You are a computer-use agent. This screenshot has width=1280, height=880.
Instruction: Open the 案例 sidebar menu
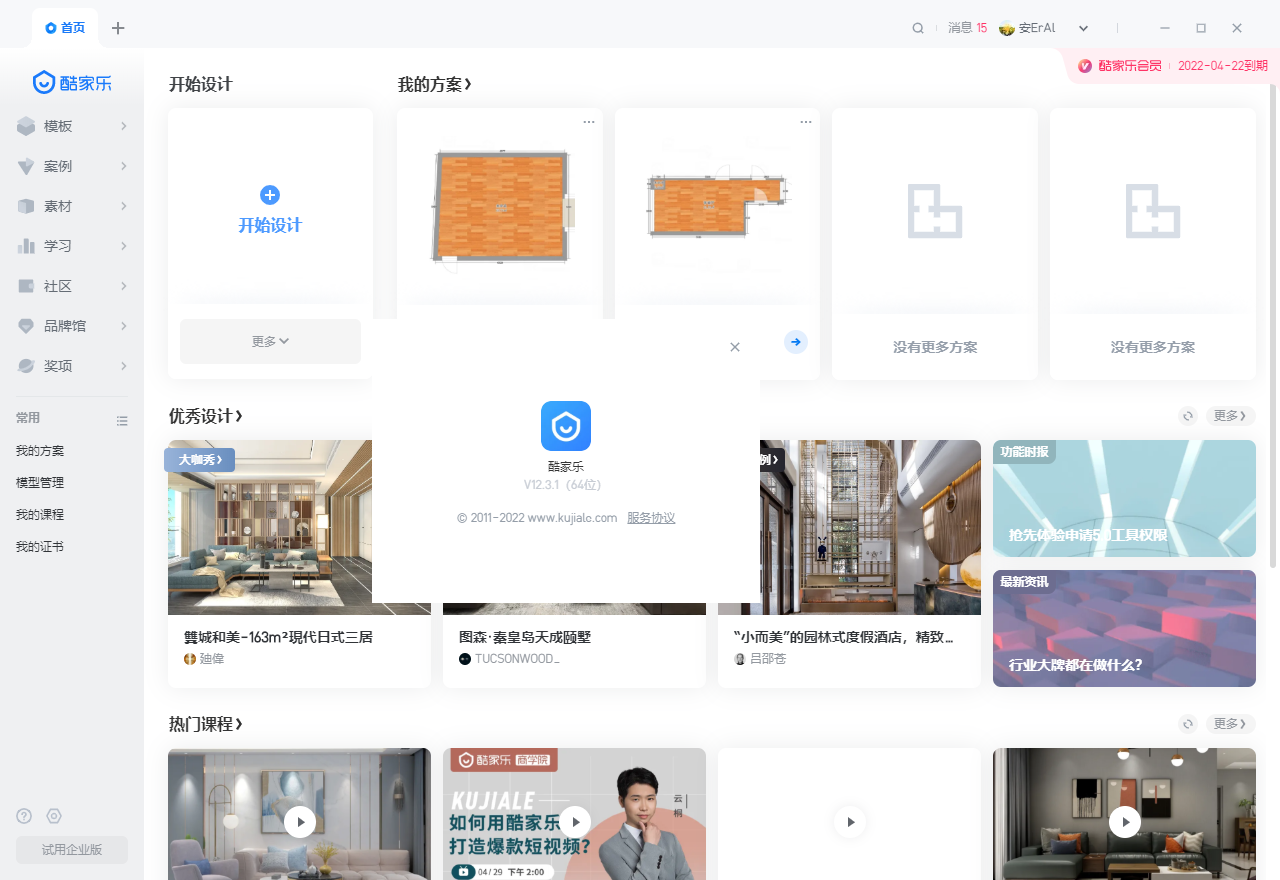[72, 166]
